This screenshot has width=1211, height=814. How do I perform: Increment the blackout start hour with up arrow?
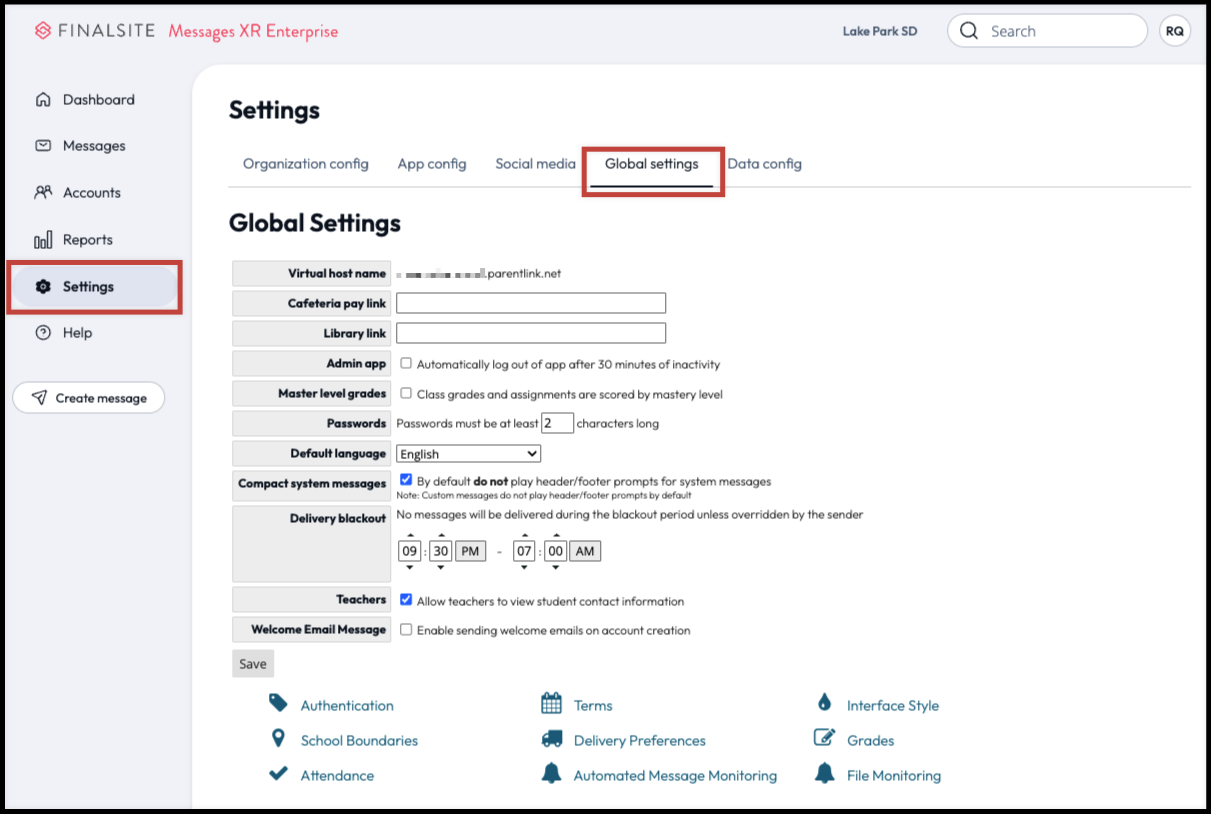409,535
